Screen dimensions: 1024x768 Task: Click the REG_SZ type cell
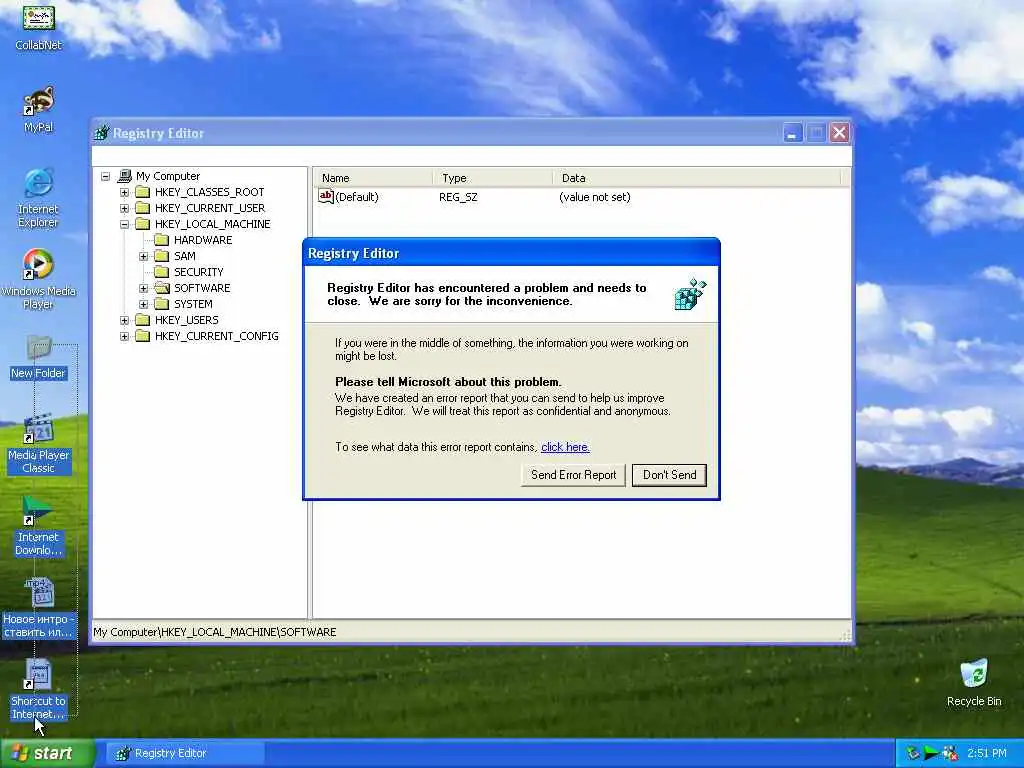point(458,197)
